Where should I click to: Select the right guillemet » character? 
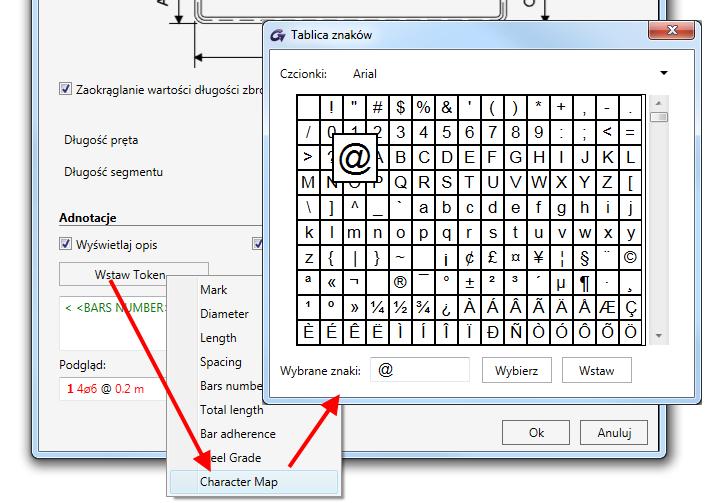point(354,307)
